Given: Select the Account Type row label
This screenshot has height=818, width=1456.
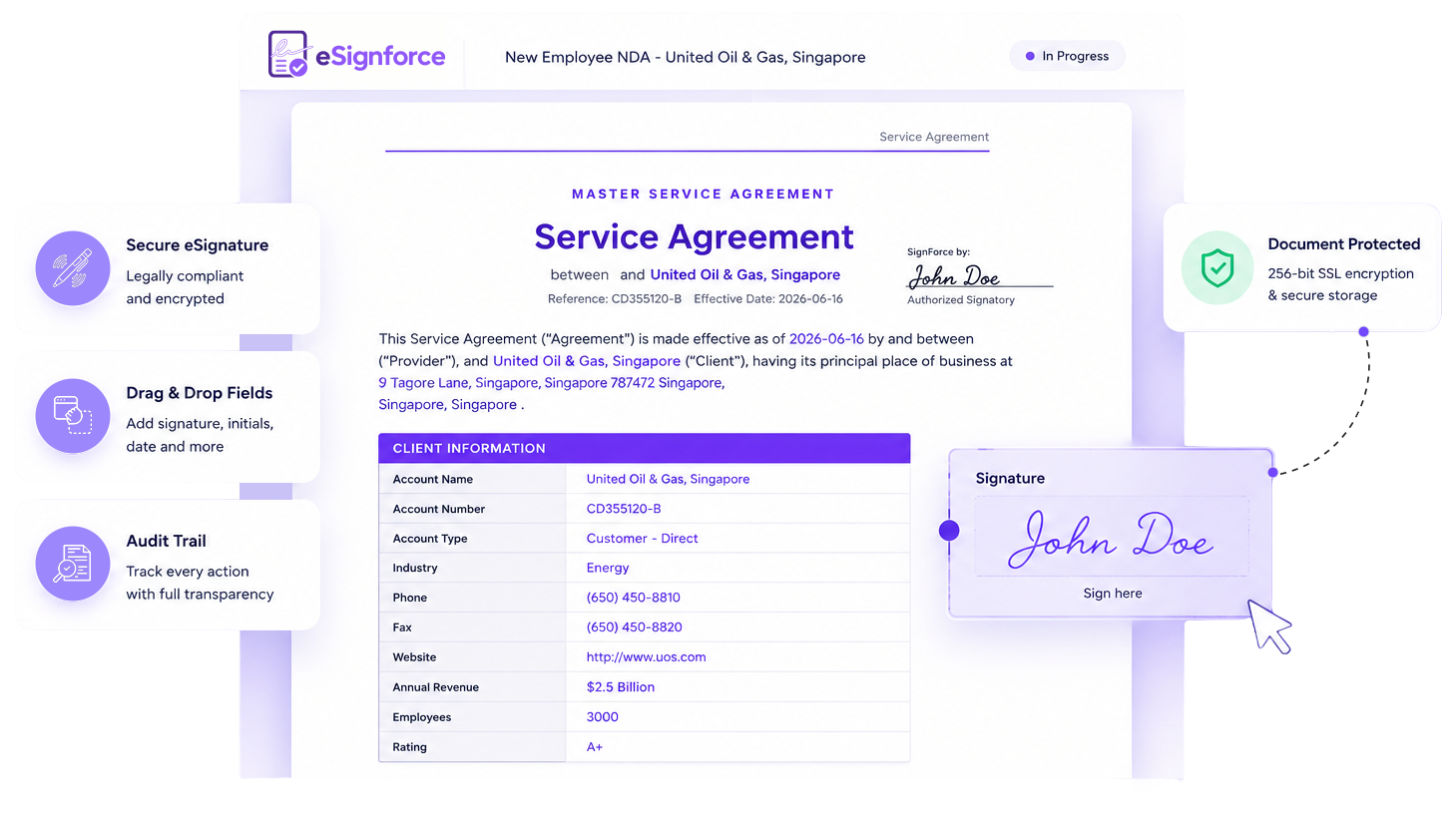Looking at the screenshot, I should tap(430, 539).
